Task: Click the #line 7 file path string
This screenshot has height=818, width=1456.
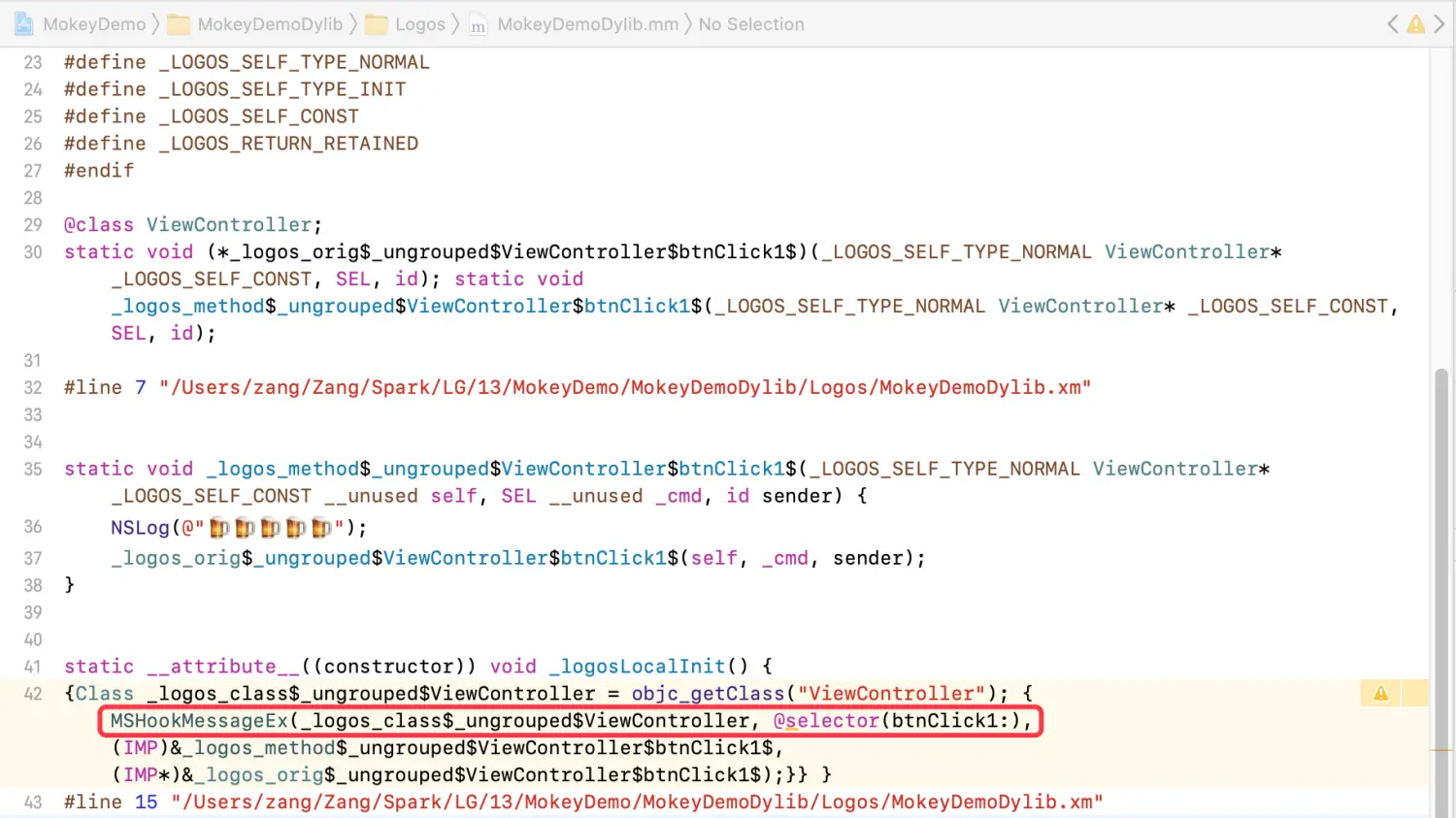Action: click(625, 388)
